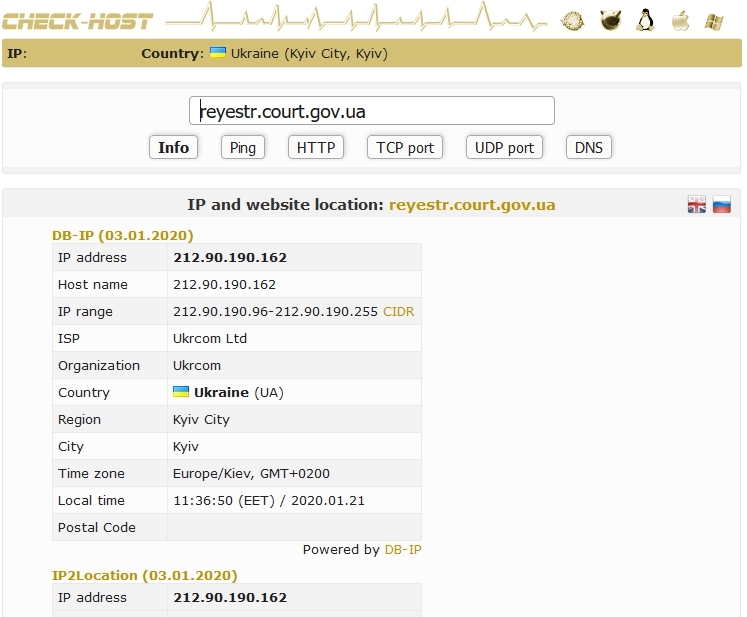The height and width of the screenshot is (617, 747).
Task: Switch language with the UK flag
Action: click(697, 205)
